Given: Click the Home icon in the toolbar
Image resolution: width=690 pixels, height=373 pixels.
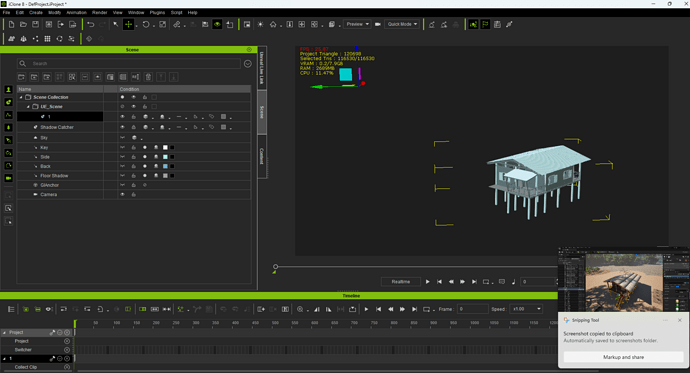Looking at the screenshot, I should 273,24.
